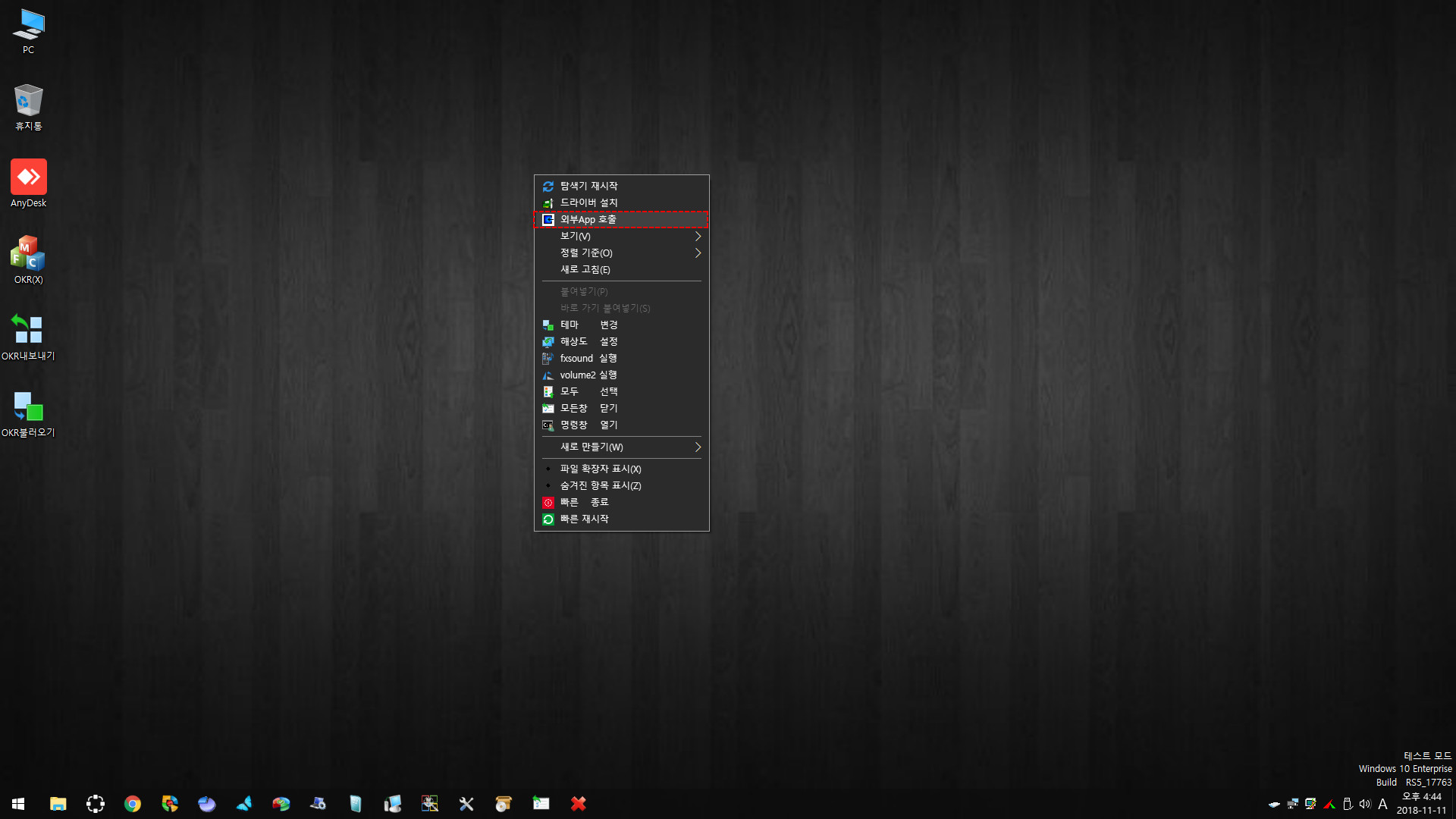The width and height of the screenshot is (1456, 819).
Task: Click the multicolored shield taskbar icon
Action: (170, 804)
